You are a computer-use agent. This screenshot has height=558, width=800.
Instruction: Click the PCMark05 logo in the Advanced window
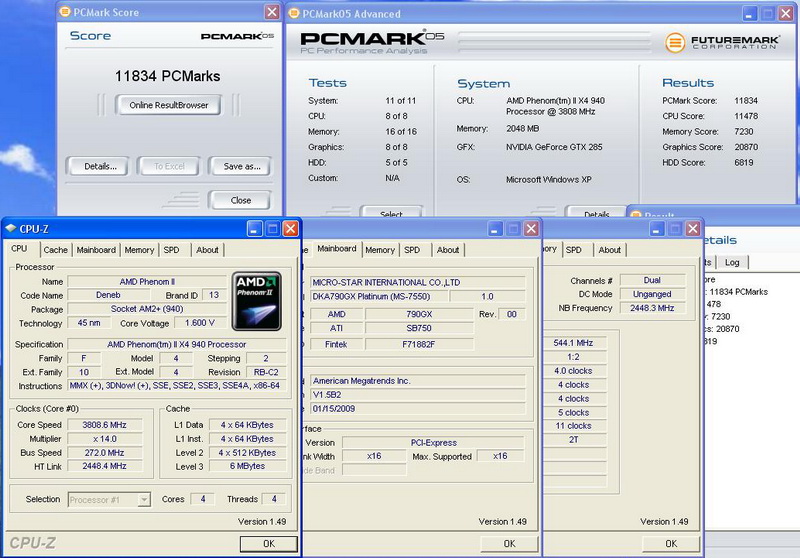[372, 43]
